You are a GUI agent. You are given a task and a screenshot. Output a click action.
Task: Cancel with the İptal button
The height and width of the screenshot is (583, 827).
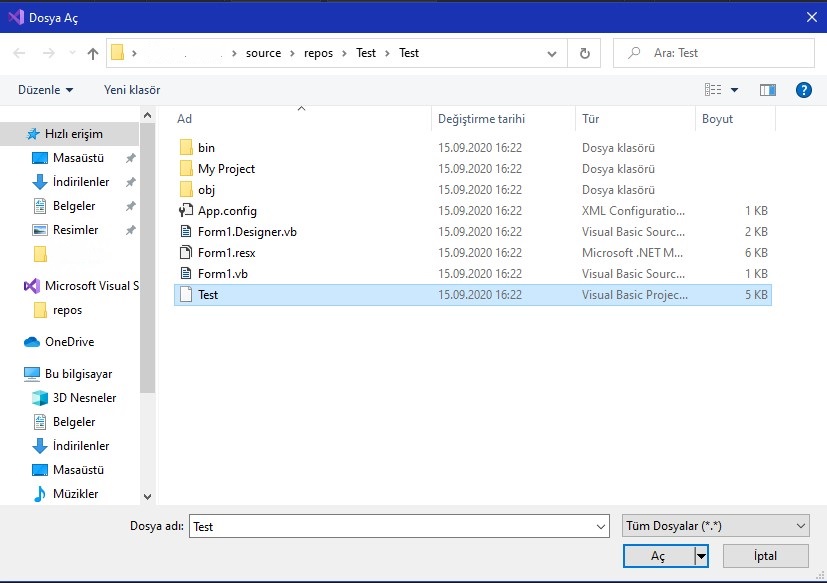click(x=765, y=556)
